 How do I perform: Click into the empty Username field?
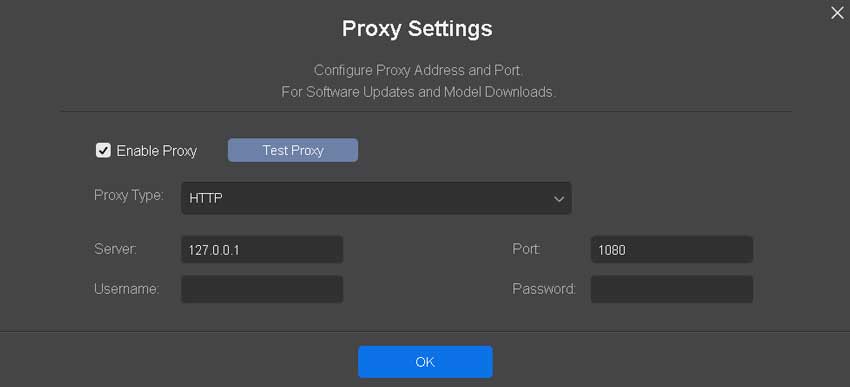coord(262,289)
